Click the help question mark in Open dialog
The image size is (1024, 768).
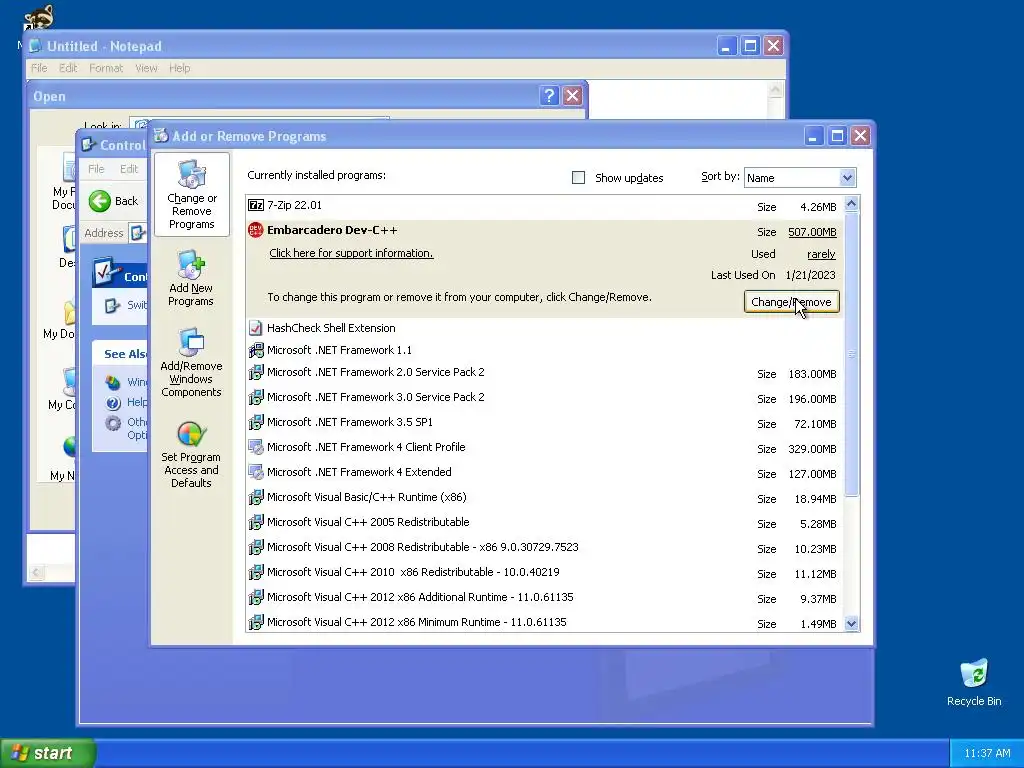pyautogui.click(x=549, y=96)
